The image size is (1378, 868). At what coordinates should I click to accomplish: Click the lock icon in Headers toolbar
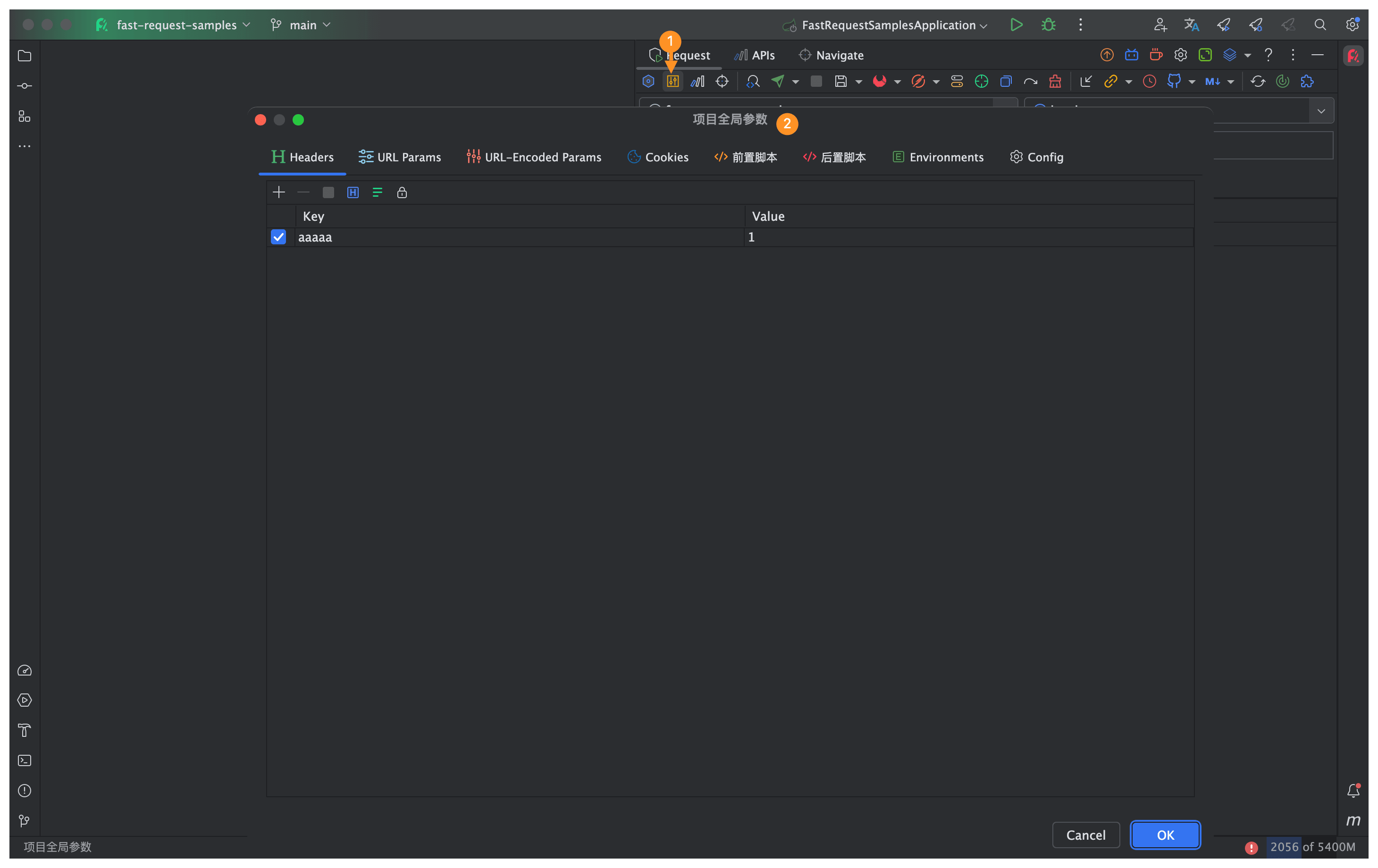(x=402, y=192)
